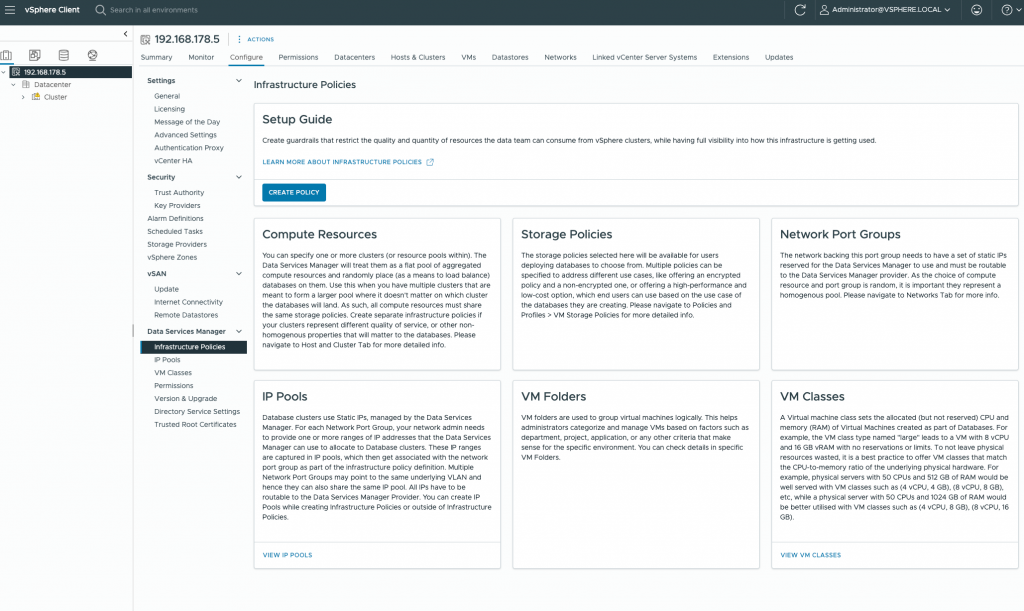Screen dimensions: 1024x611
Task: Open the hamburger main menu
Action: (10, 10)
